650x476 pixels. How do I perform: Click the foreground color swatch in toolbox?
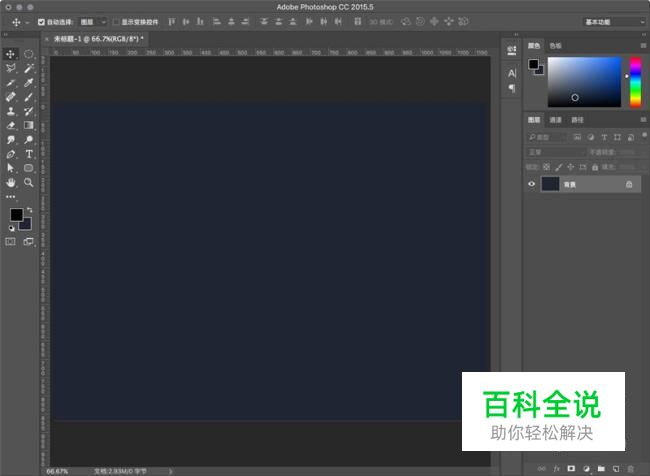pyautogui.click(x=16, y=214)
